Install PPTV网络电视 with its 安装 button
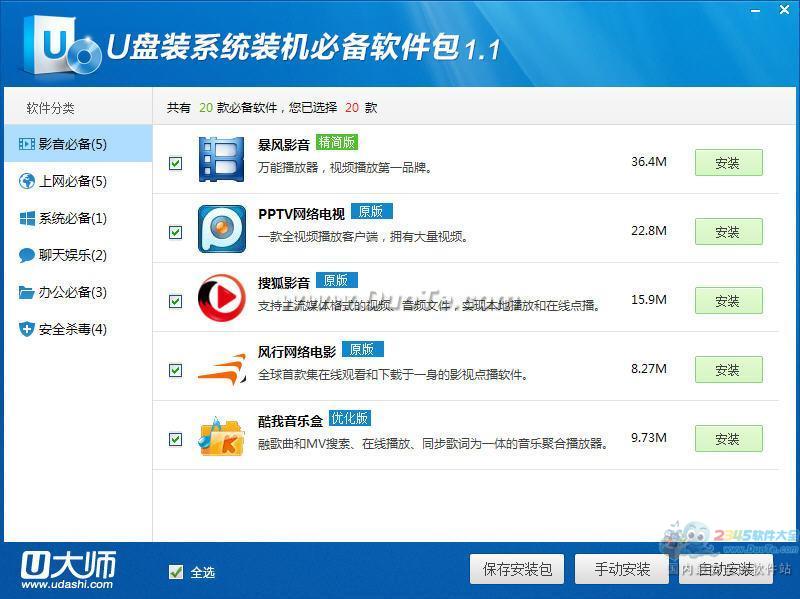This screenshot has height=599, width=800. click(728, 232)
